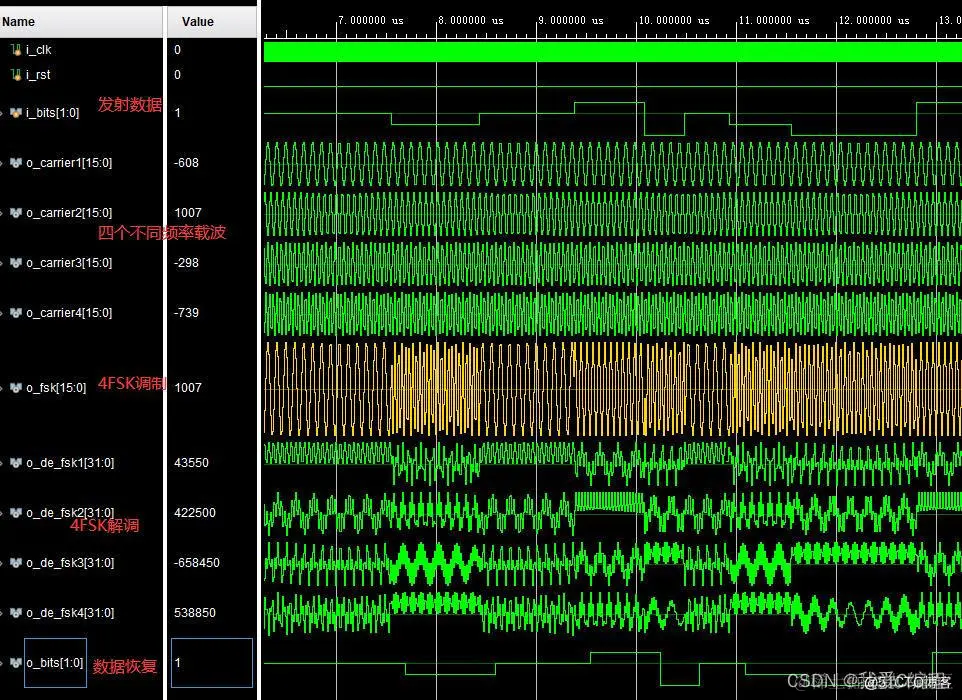Click the 11.000000 us timeline label
This screenshot has width=962, height=700.
(774, 20)
